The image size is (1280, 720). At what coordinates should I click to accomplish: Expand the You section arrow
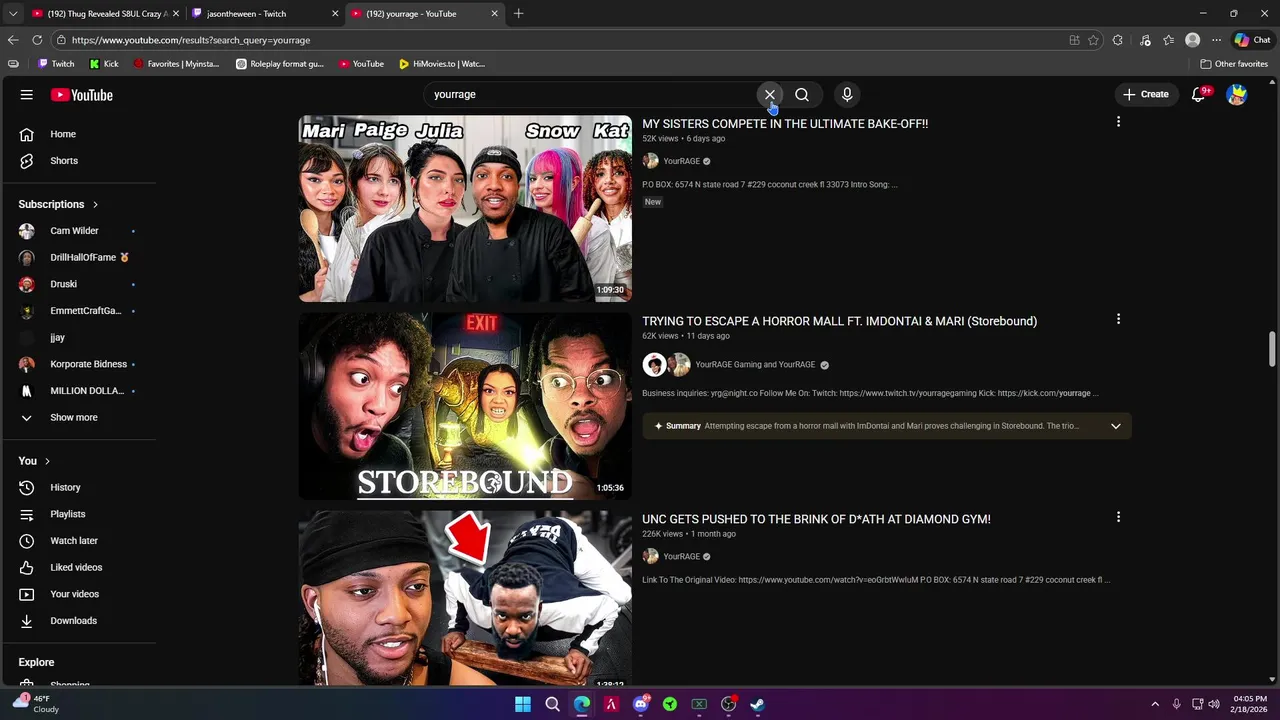tap(47, 461)
